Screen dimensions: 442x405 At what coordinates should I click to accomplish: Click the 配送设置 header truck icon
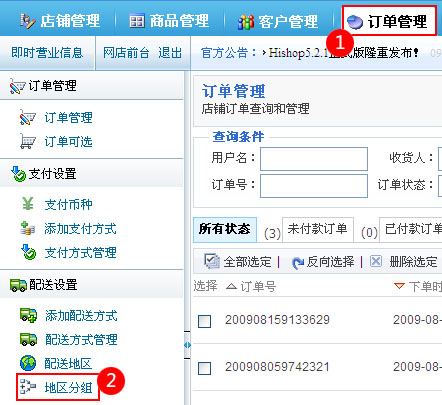tap(18, 285)
